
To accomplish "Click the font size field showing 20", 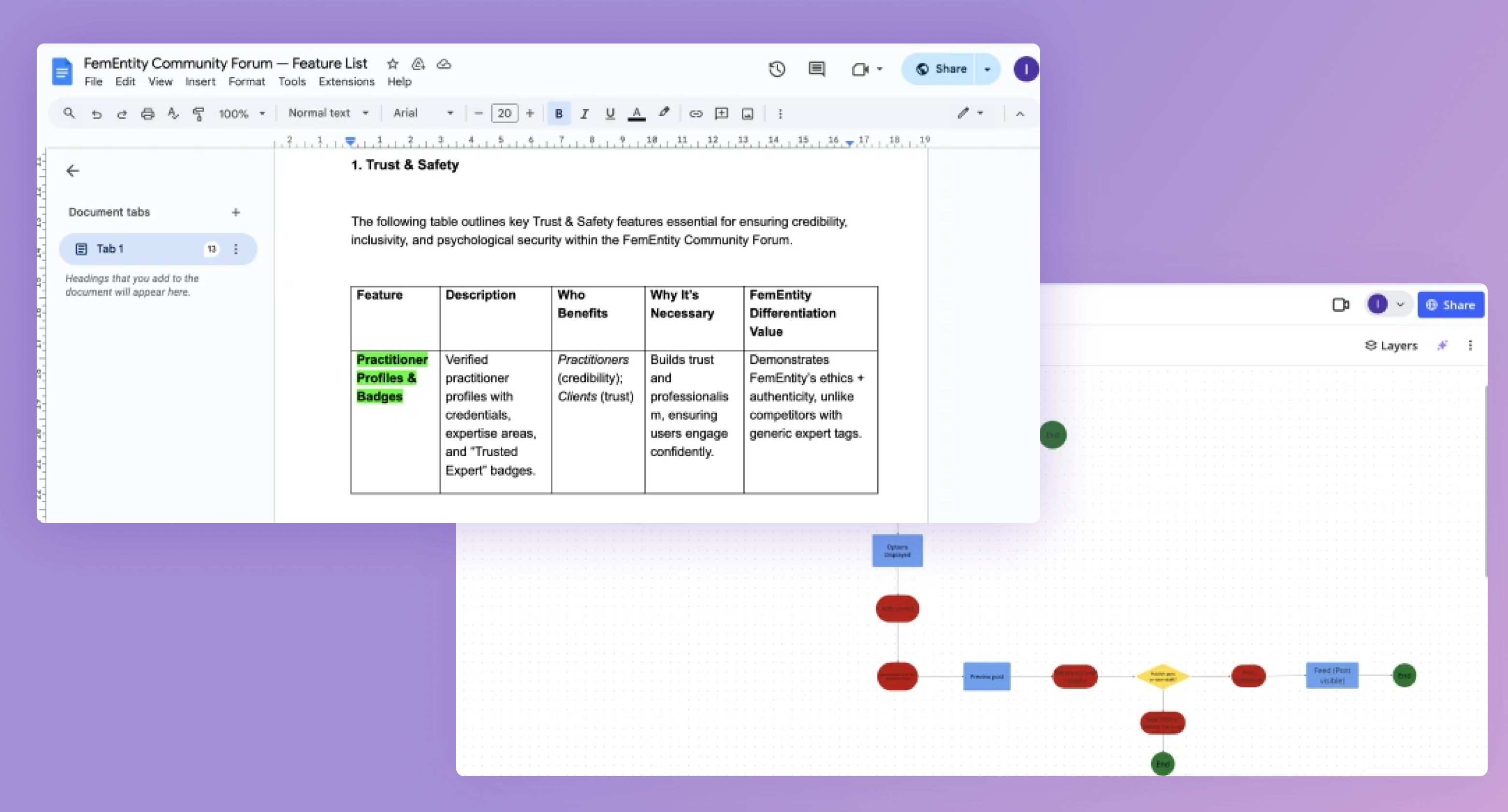I will point(504,113).
